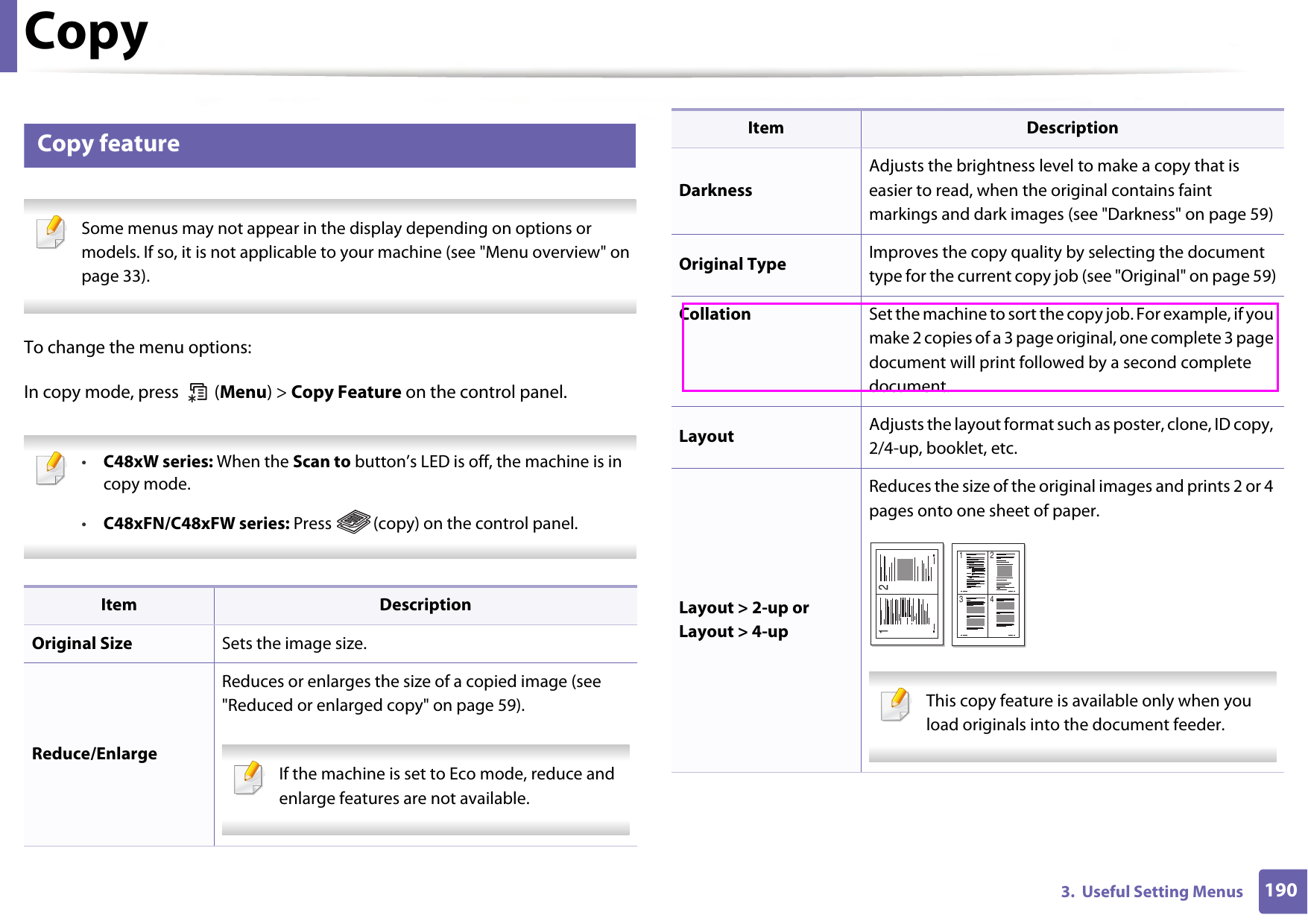Viewport: 1308px width, 924px height.
Task: Click the left table's 'Description' column header
Action: 426,604
